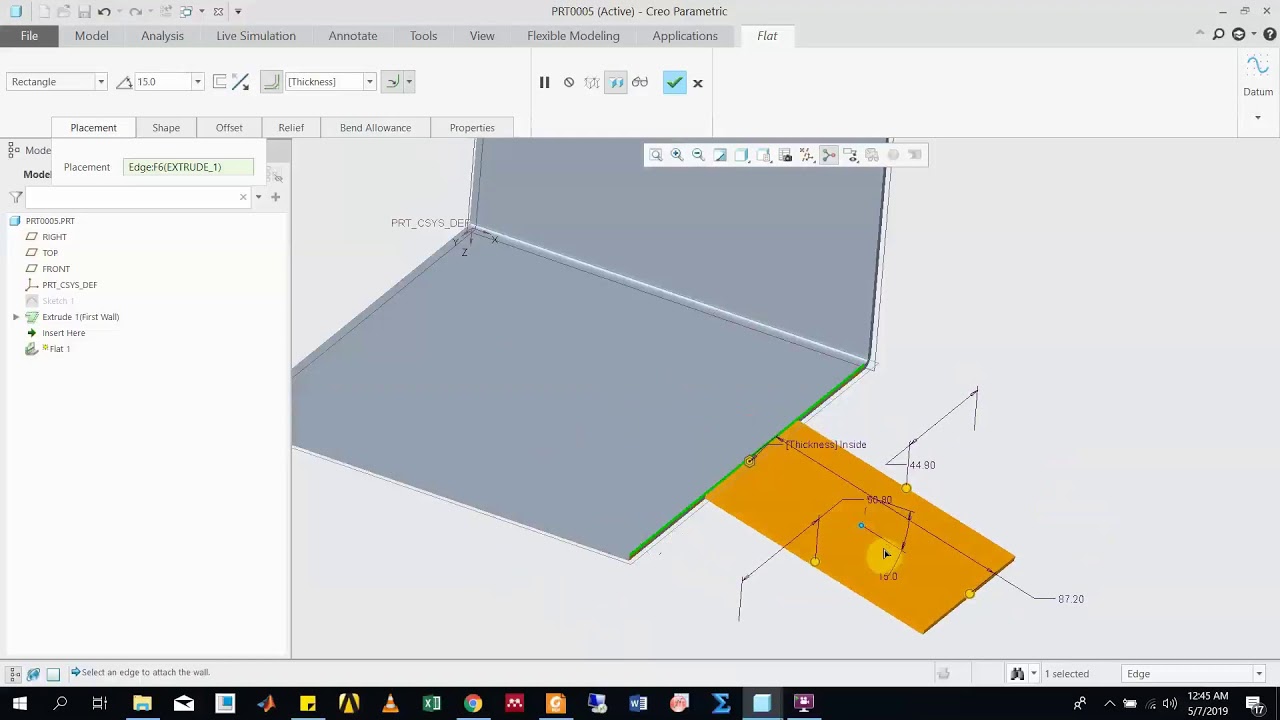Open the Datum Display Filters icon
The image size is (1280, 720).
[807, 155]
